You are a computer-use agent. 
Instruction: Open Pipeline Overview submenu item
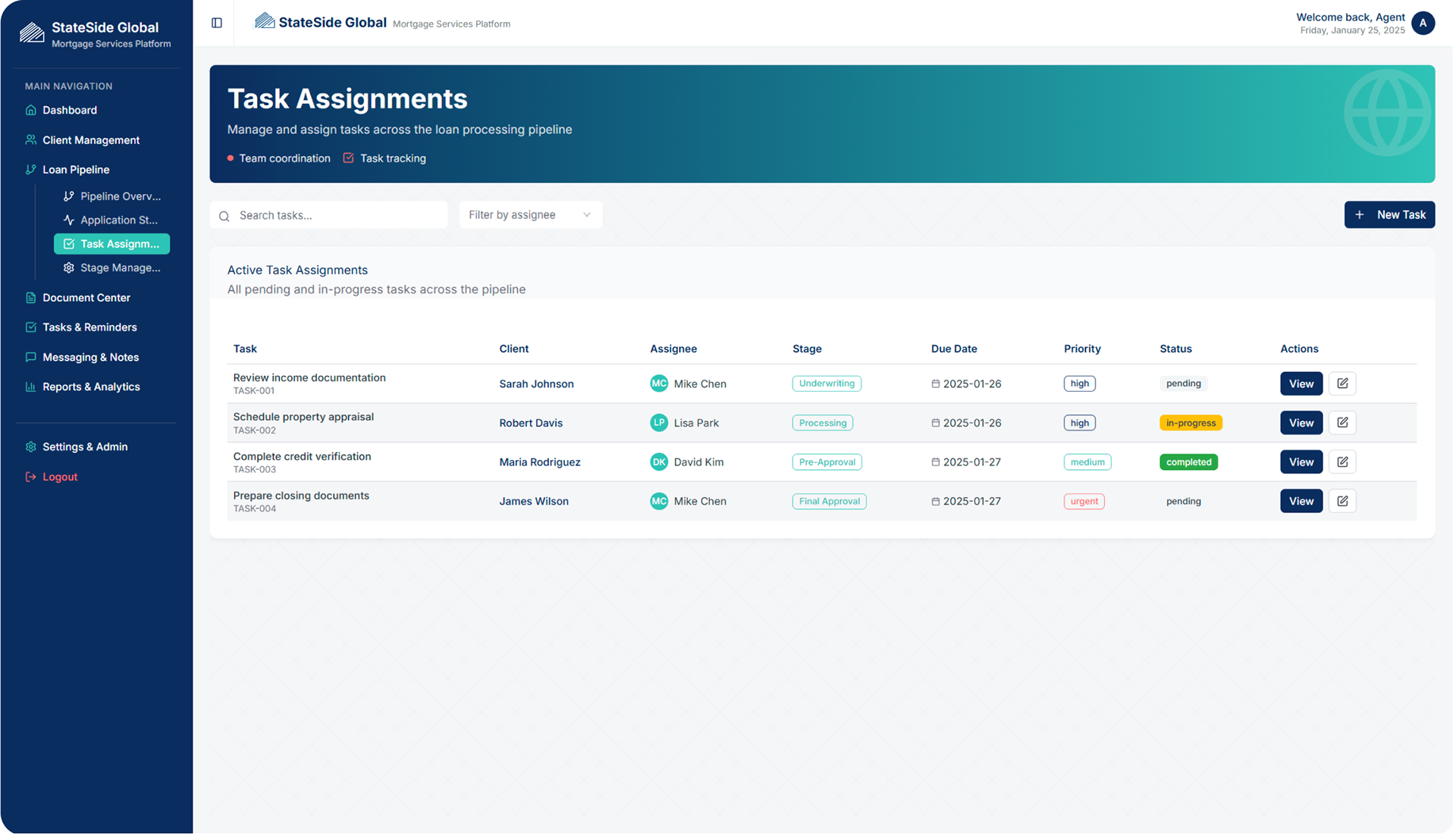click(120, 196)
